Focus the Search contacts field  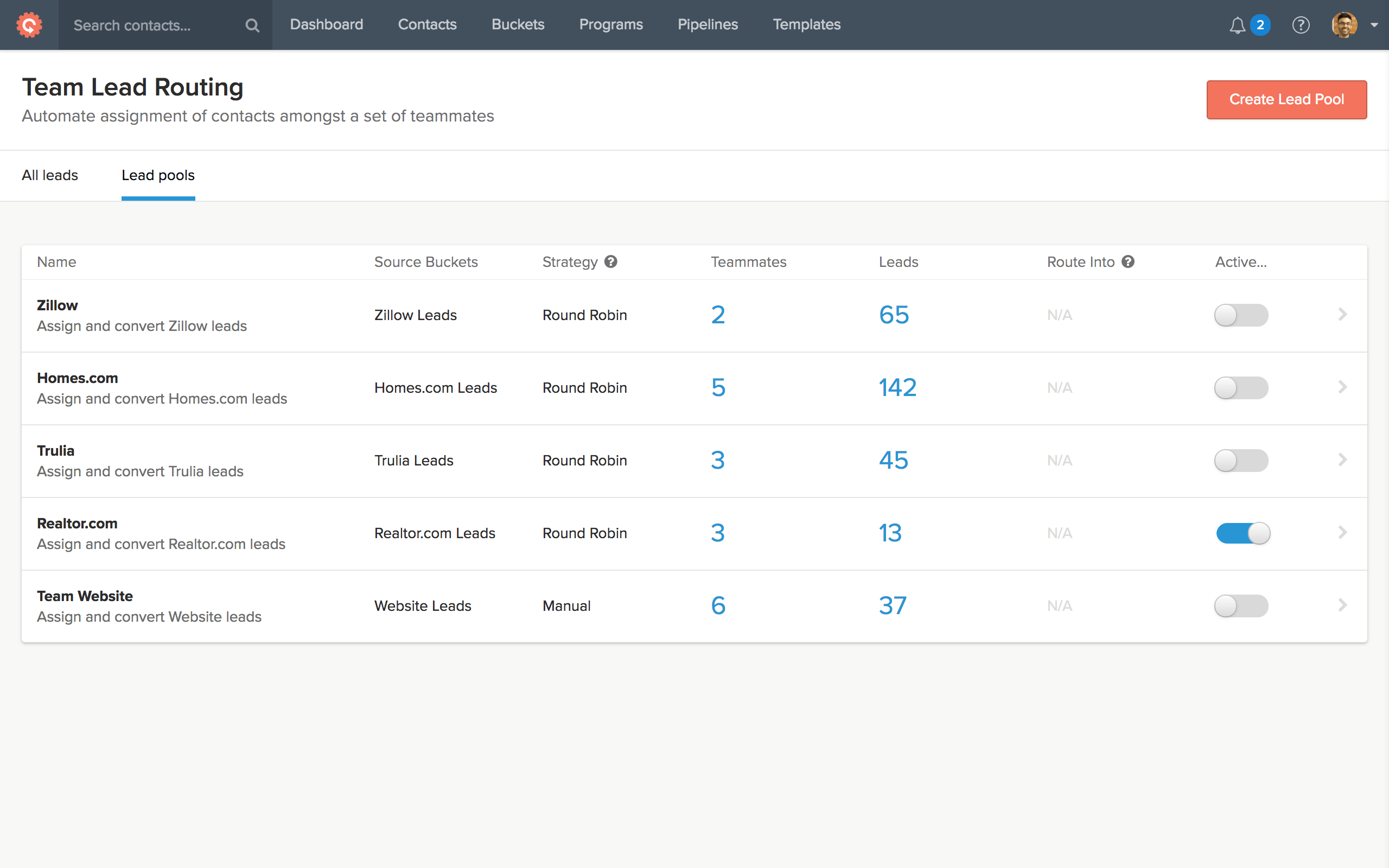[165, 25]
